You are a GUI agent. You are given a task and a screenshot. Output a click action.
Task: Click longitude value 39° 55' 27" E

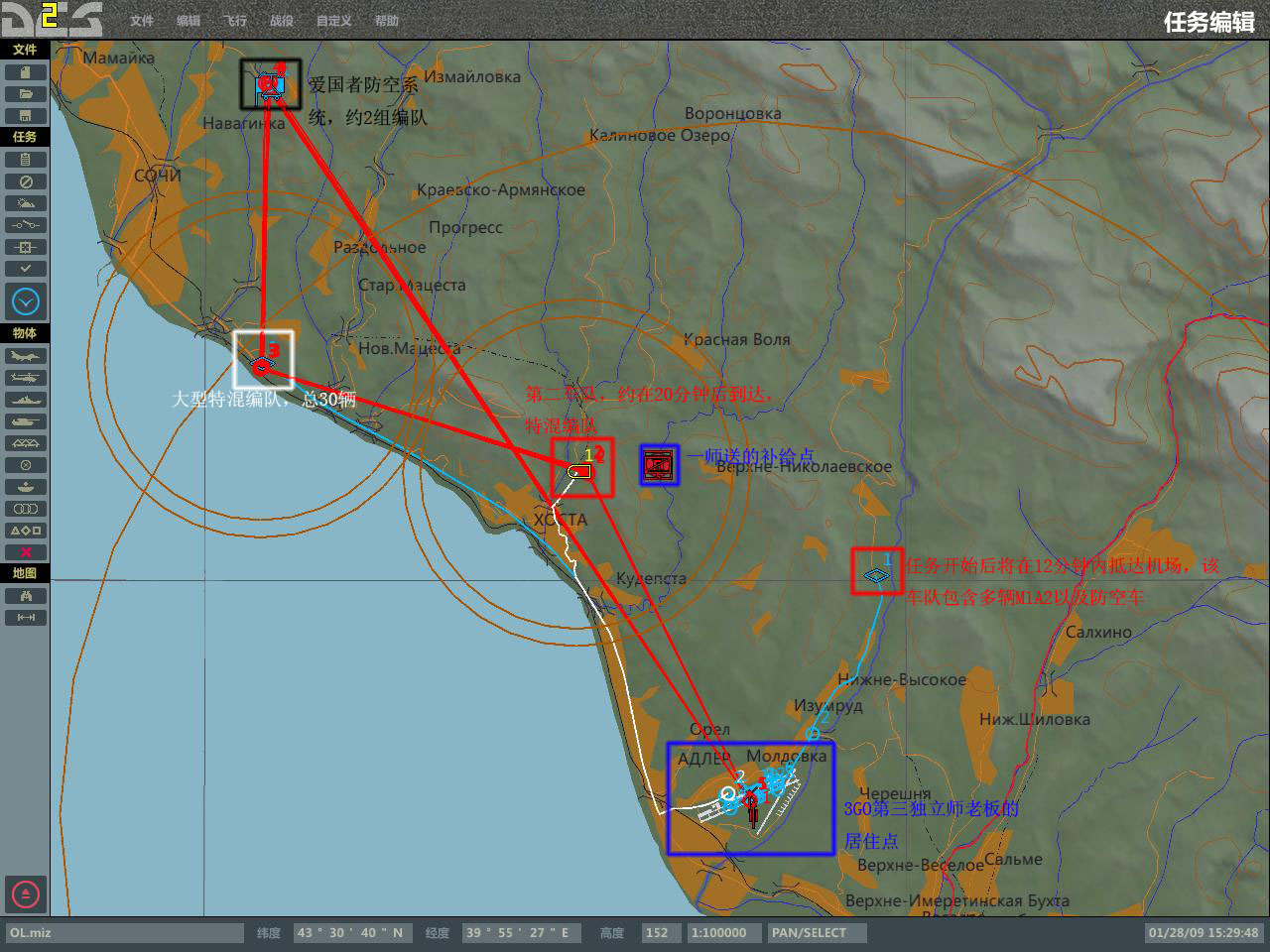point(520,933)
